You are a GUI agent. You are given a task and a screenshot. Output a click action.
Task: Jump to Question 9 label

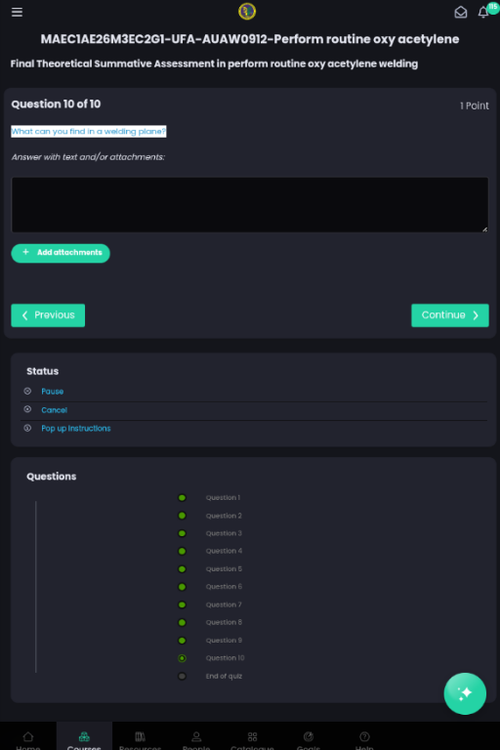click(x=224, y=640)
